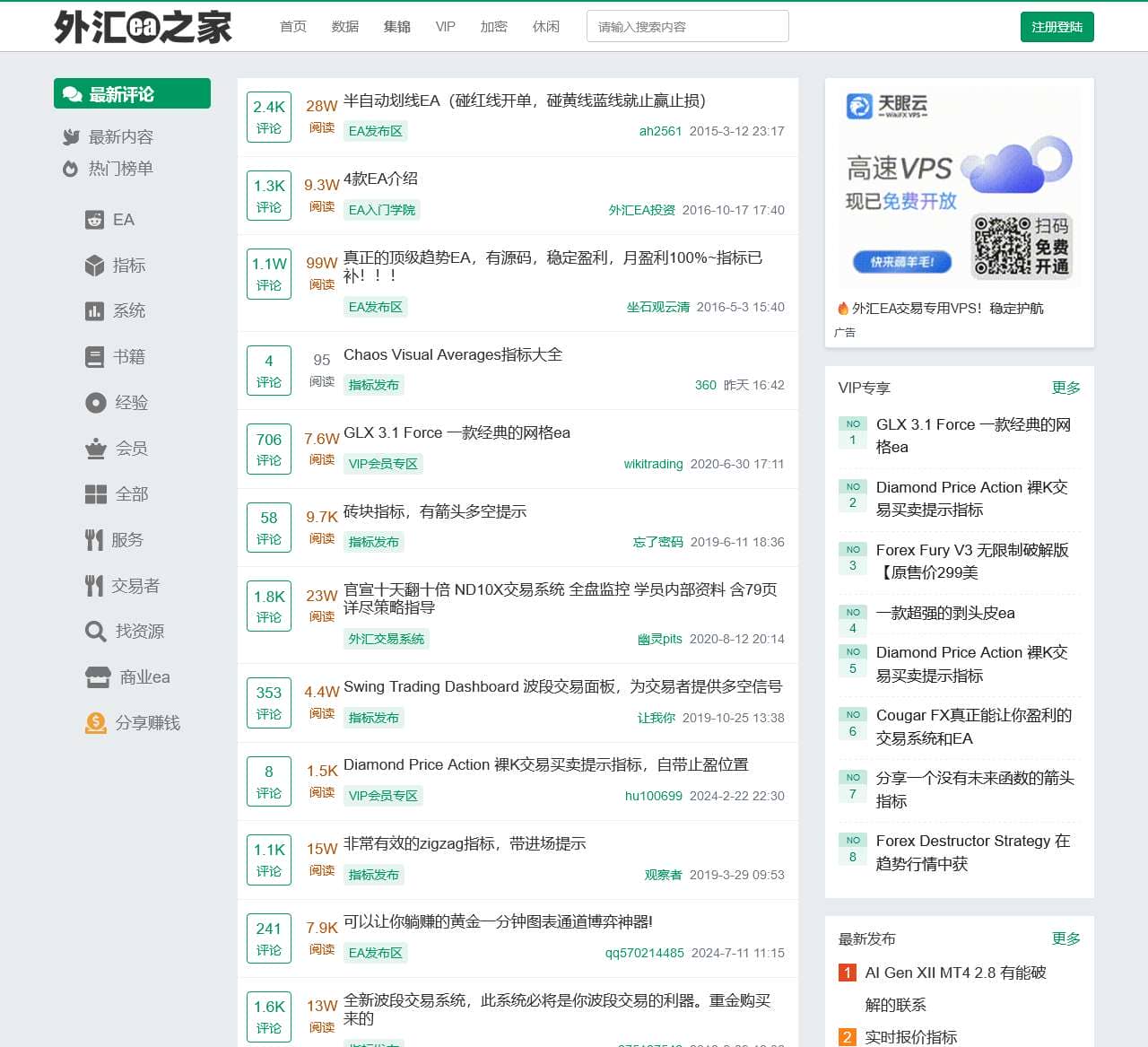Open Forex Fury V3 无限制破解版 in VIP专享
1148x1047 pixels.
[x=972, y=562]
